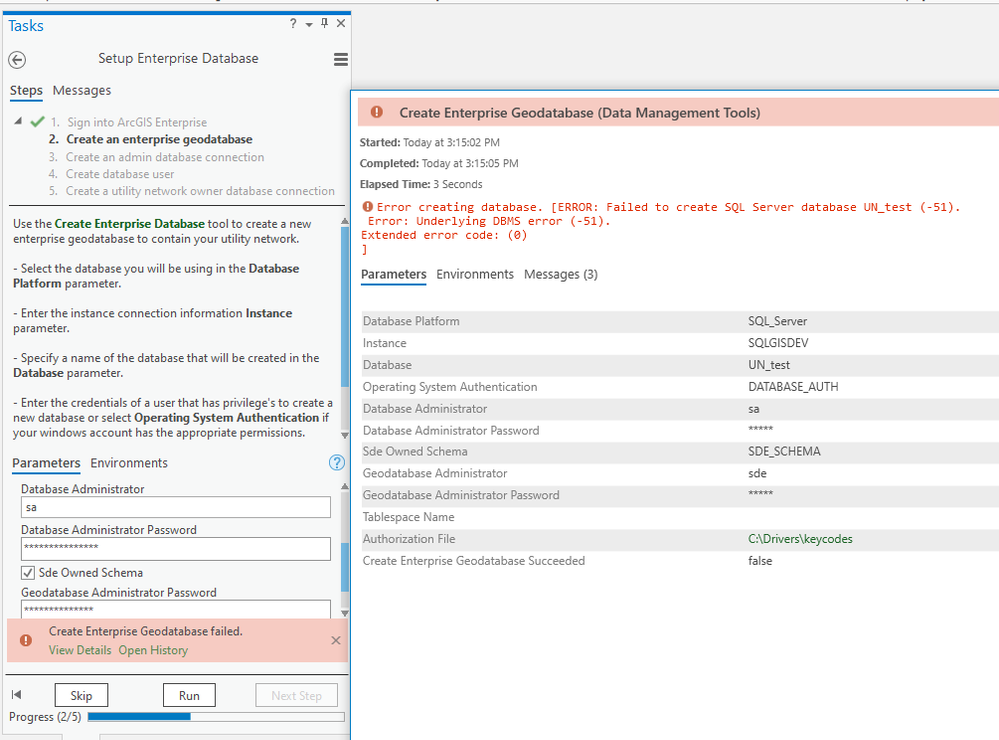999x740 pixels.
Task: Open the Tasks pane hamburger menu
Action: pyautogui.click(x=341, y=59)
